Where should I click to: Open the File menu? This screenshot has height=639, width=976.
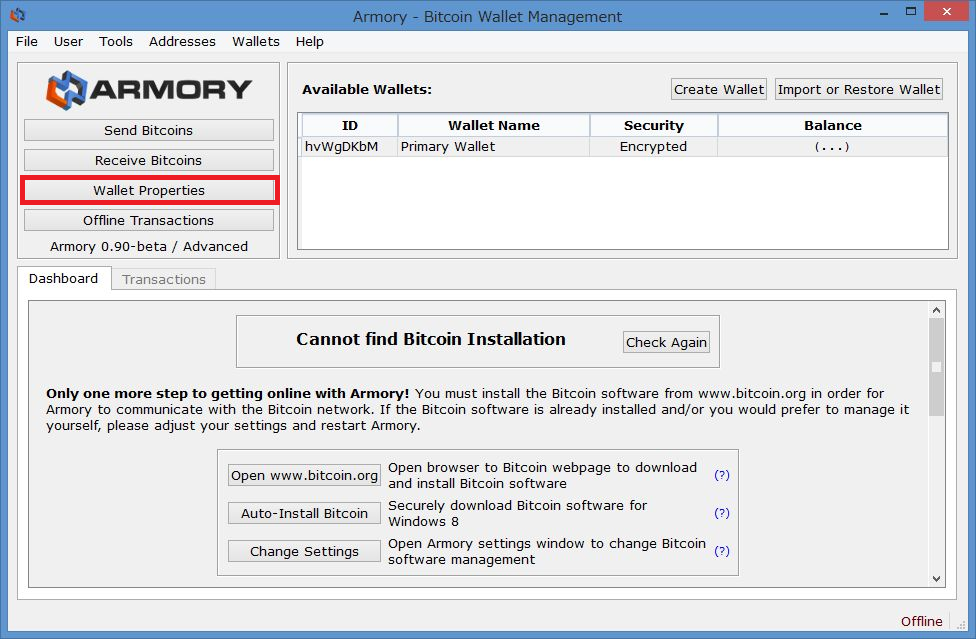[x=27, y=42]
